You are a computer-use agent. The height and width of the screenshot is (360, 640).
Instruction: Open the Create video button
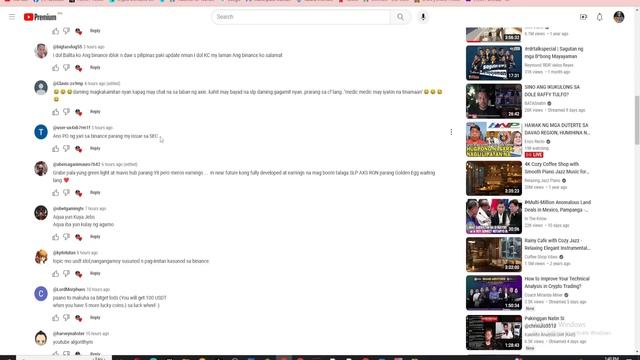point(583,17)
